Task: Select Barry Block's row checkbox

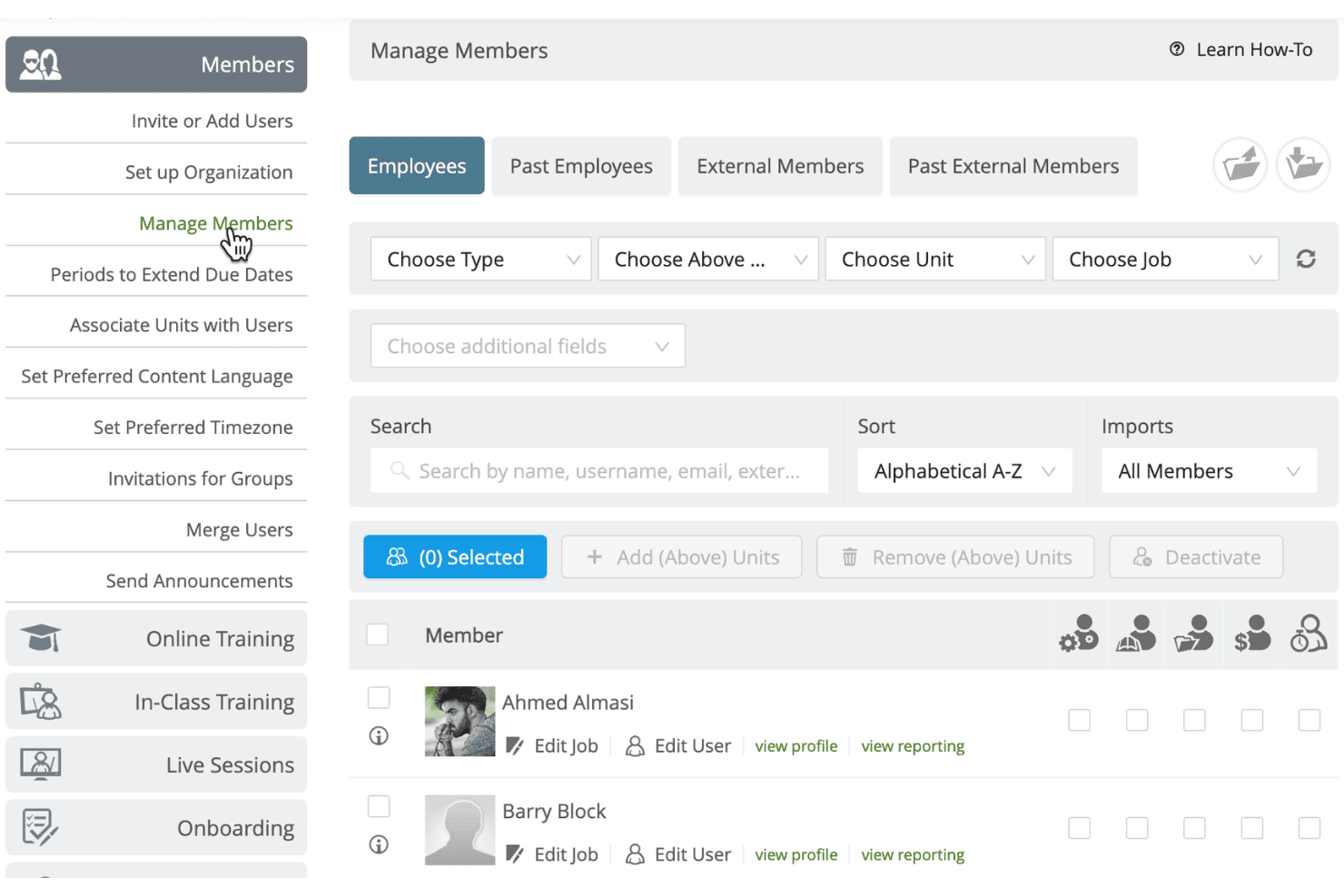Action: [x=379, y=806]
